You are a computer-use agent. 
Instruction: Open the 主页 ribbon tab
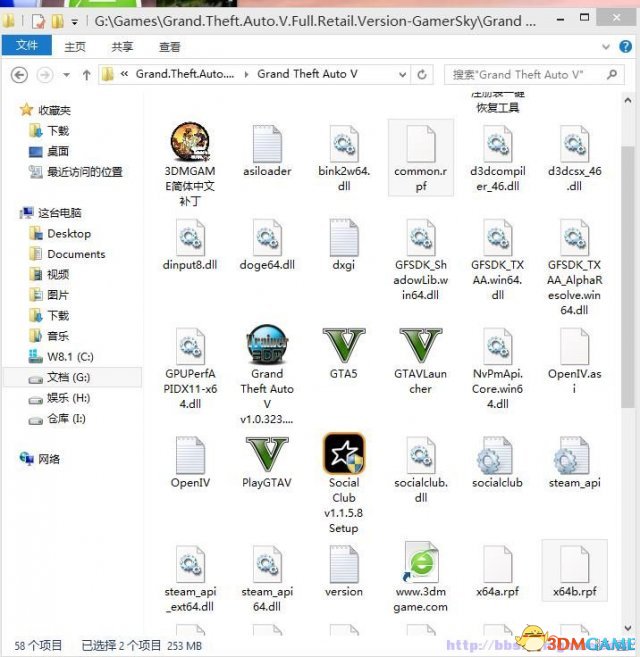pyautogui.click(x=75, y=47)
